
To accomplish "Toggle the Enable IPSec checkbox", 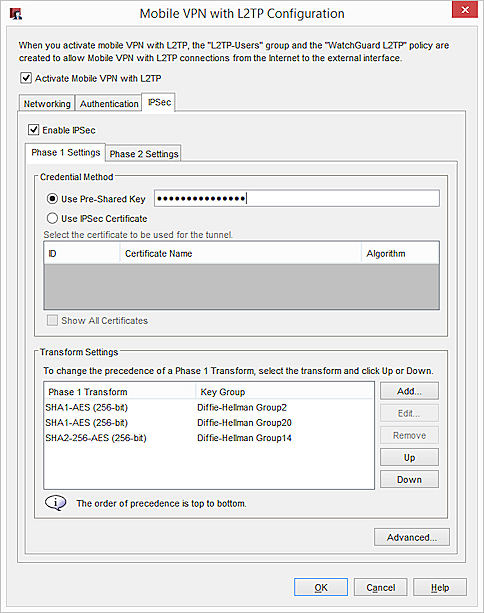I will tap(34, 129).
